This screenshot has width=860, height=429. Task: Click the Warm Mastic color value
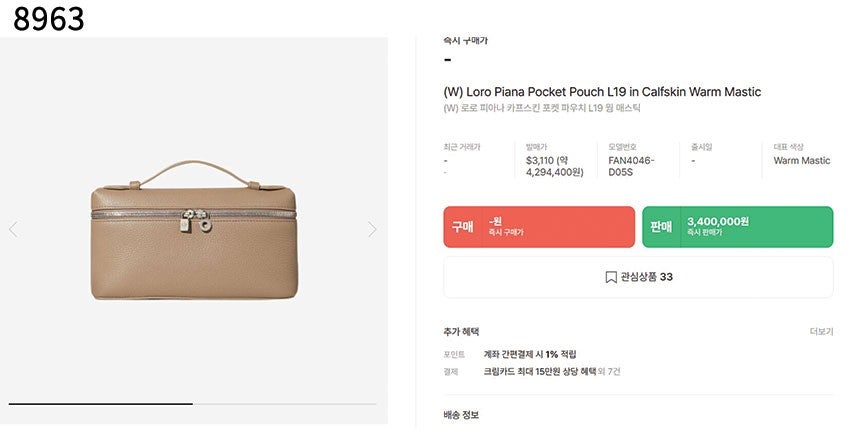coord(802,160)
